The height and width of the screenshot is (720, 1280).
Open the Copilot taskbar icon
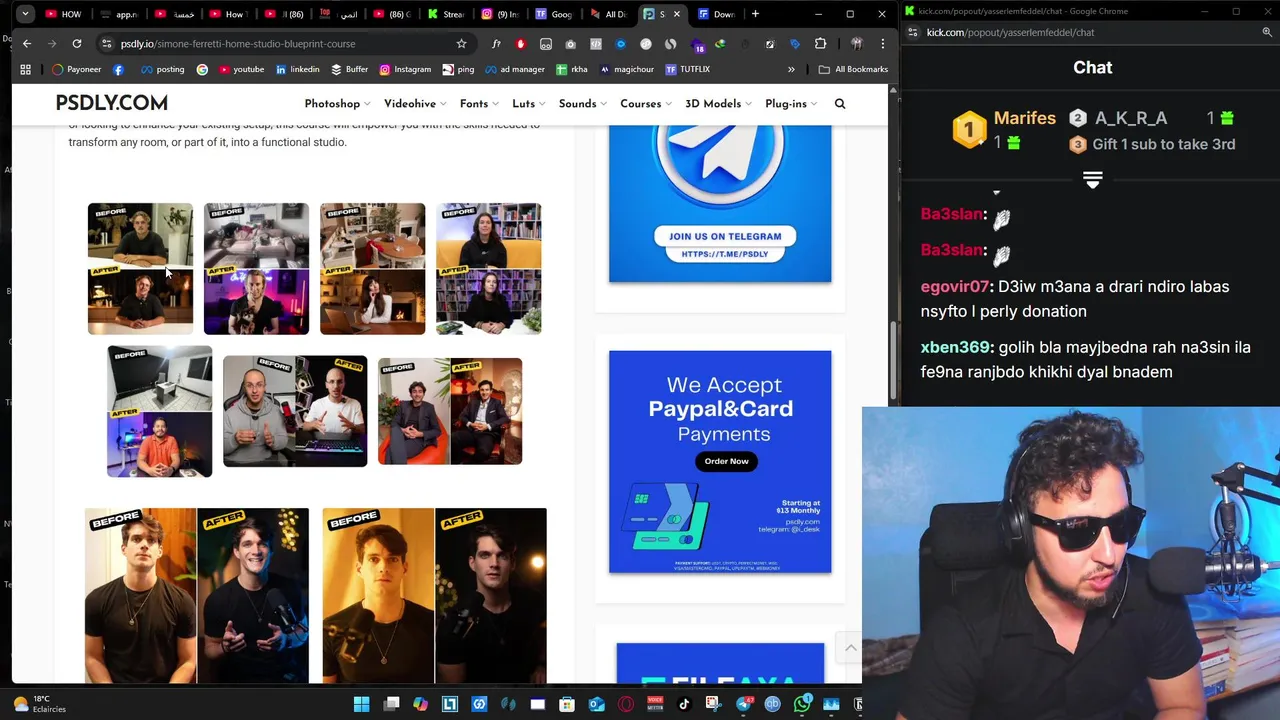click(421, 704)
